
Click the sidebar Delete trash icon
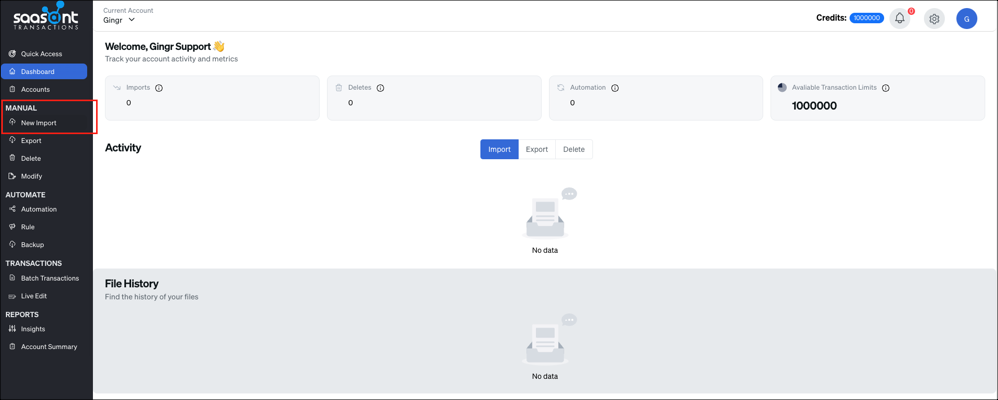[12, 158]
